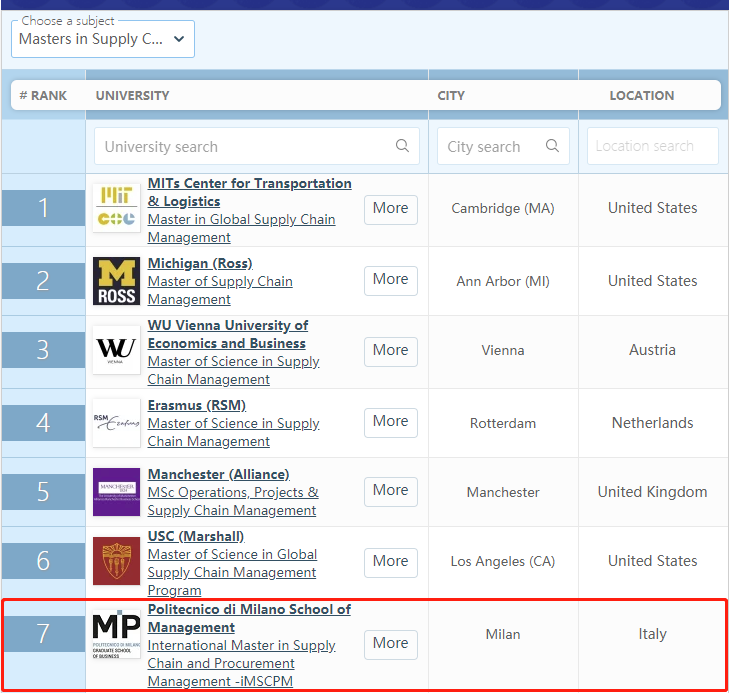Click the Location search input field
The height and width of the screenshot is (693, 729).
[x=653, y=146]
